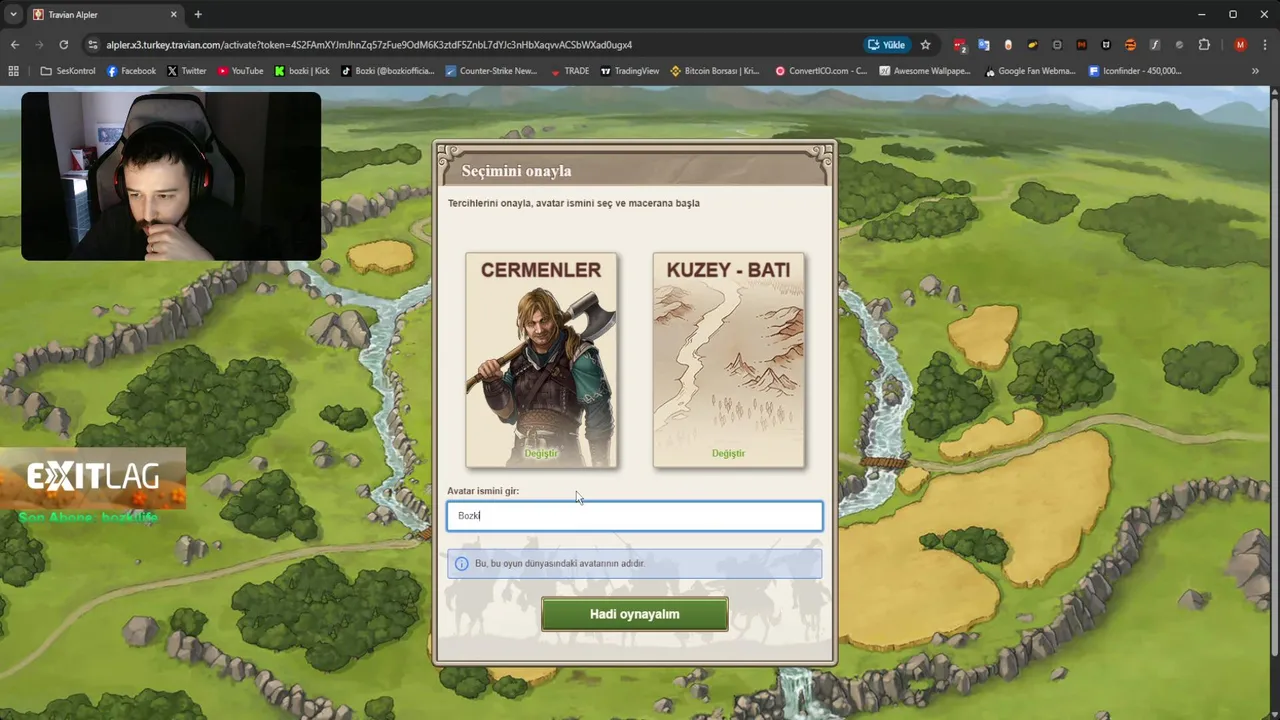Reload the Travian page

63,45
